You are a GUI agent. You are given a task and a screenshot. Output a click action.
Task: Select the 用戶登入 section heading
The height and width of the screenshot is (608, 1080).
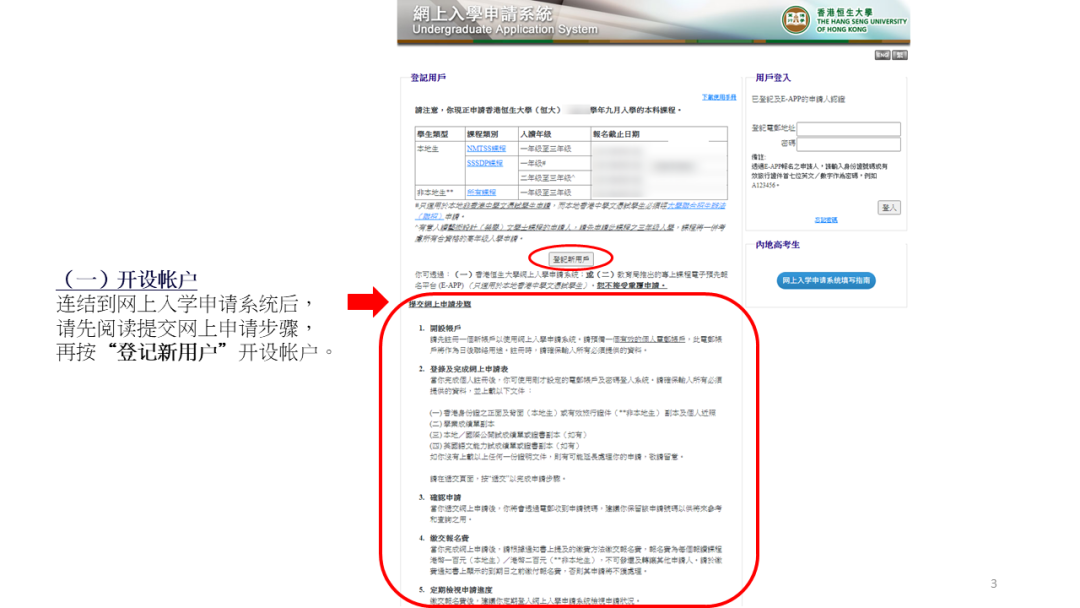(x=773, y=78)
